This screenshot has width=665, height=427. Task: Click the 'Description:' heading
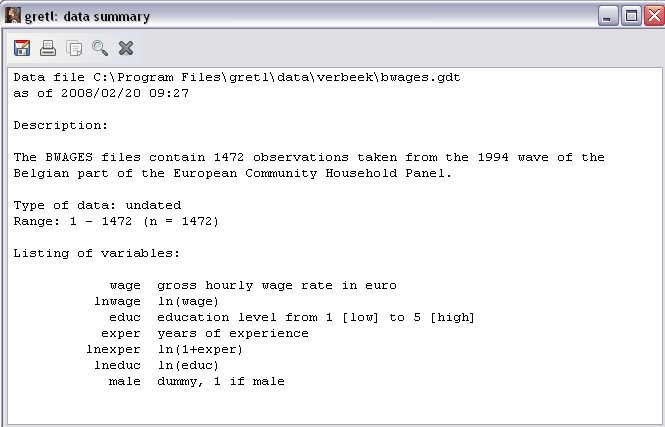click(61, 126)
